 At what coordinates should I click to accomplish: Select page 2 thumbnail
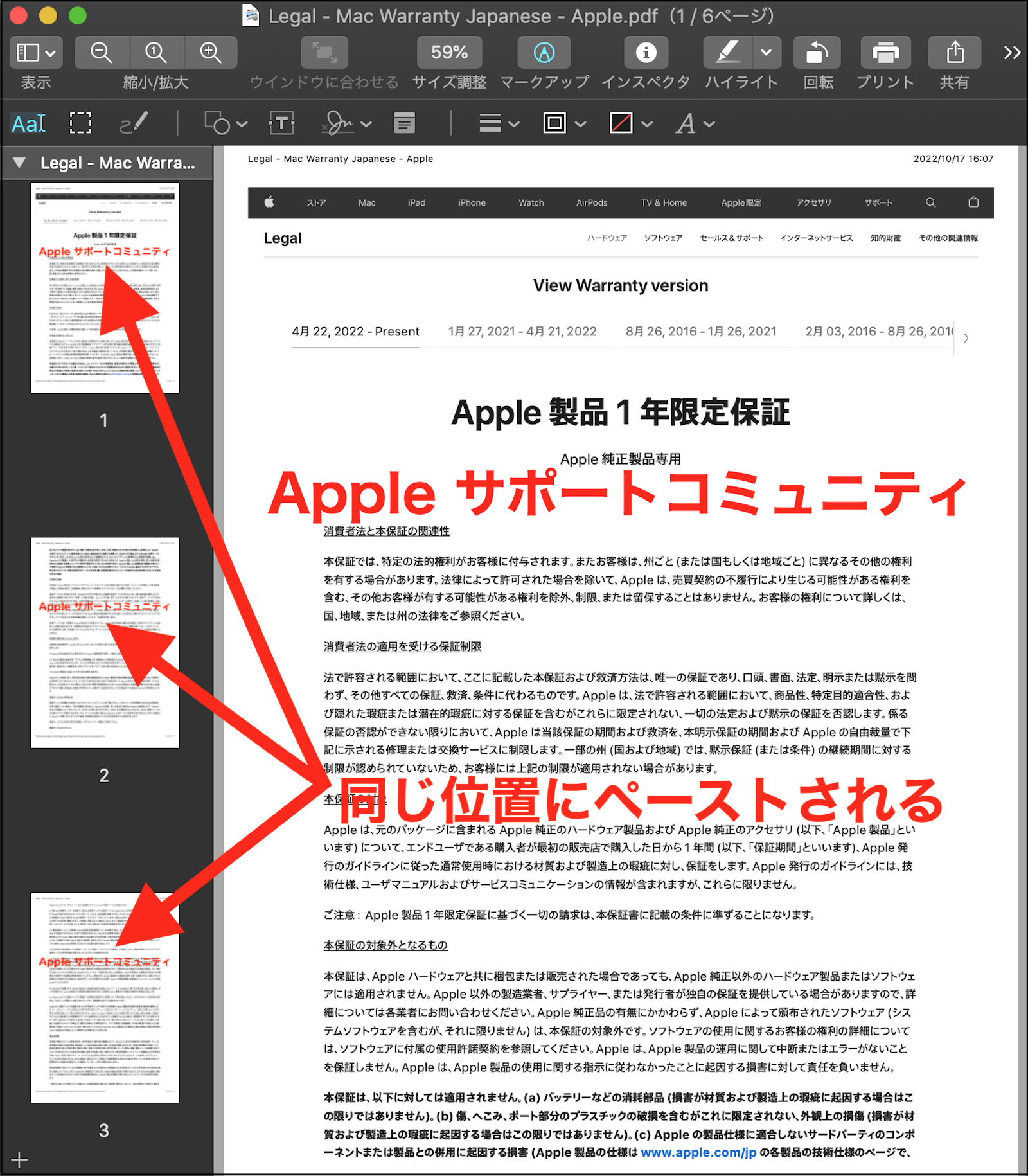pos(105,643)
